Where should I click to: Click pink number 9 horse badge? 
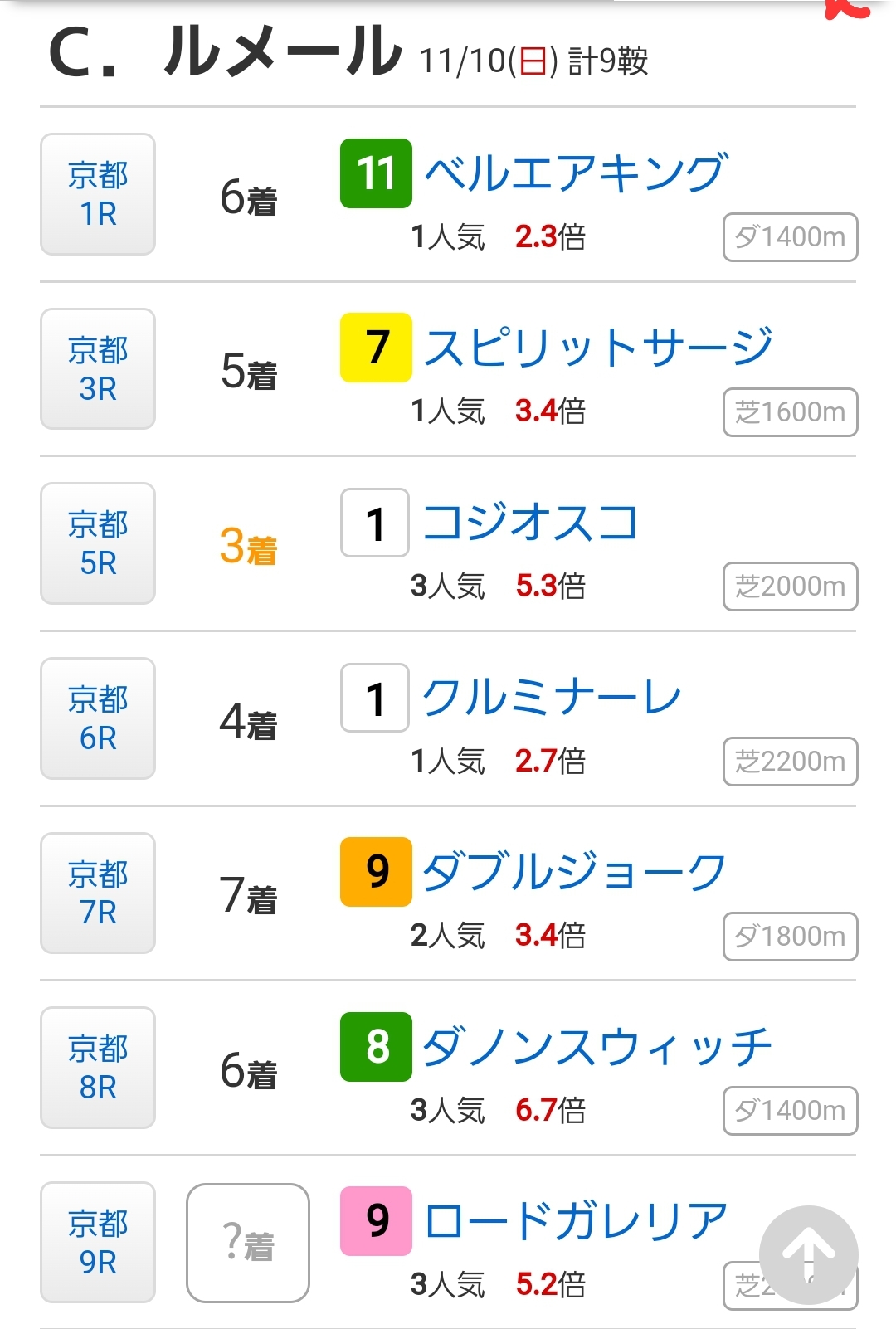[376, 1221]
